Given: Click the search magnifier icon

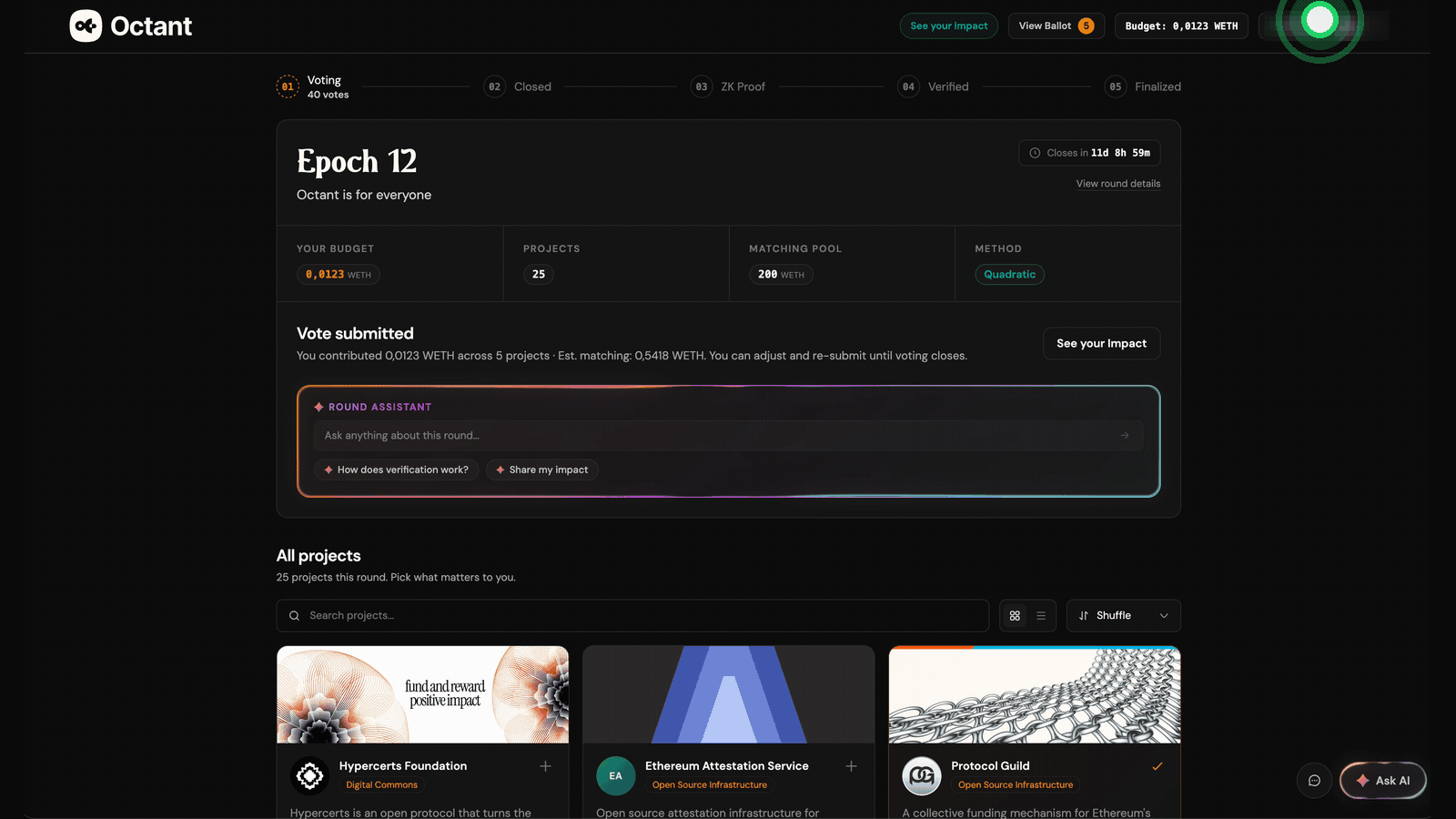Looking at the screenshot, I should point(294,616).
